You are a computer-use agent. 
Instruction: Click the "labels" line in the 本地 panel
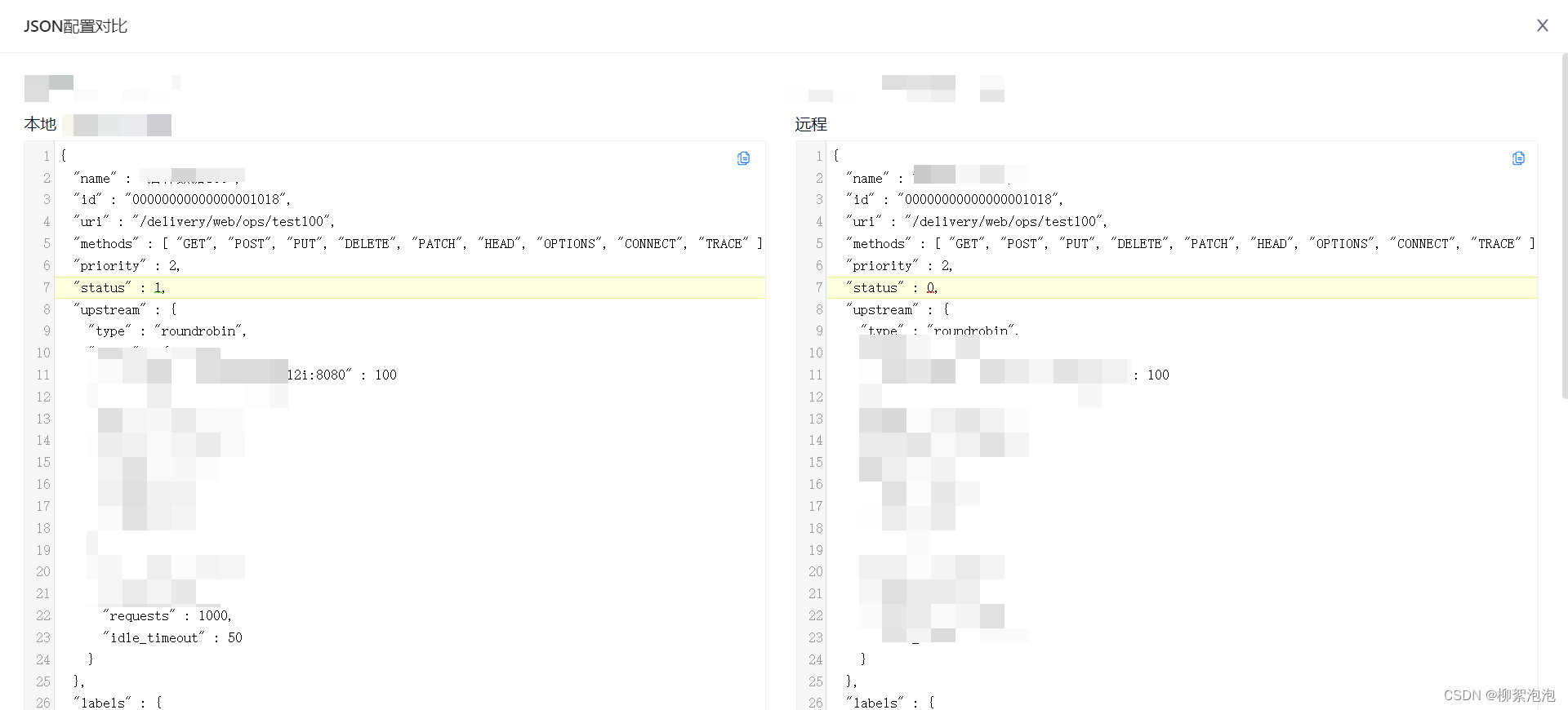coord(118,702)
